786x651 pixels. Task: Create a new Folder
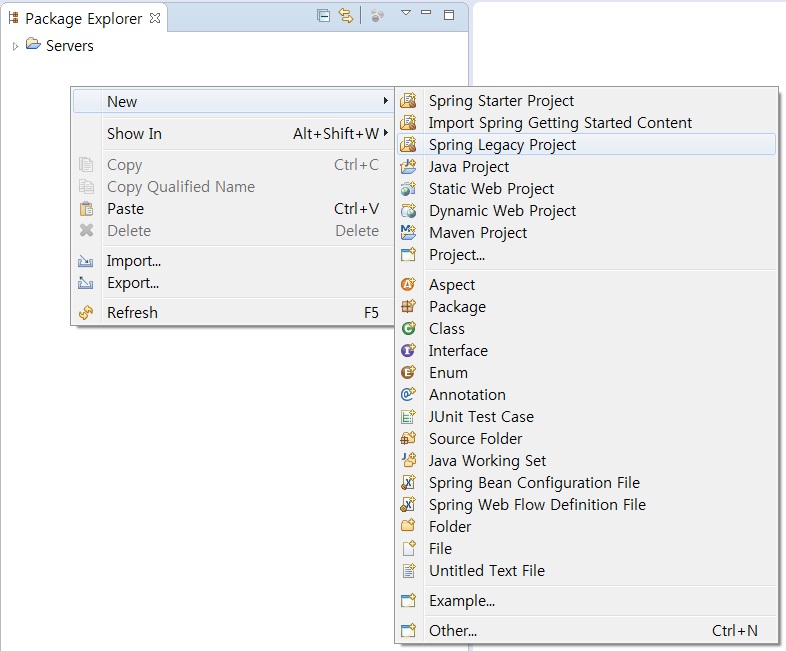586,526
